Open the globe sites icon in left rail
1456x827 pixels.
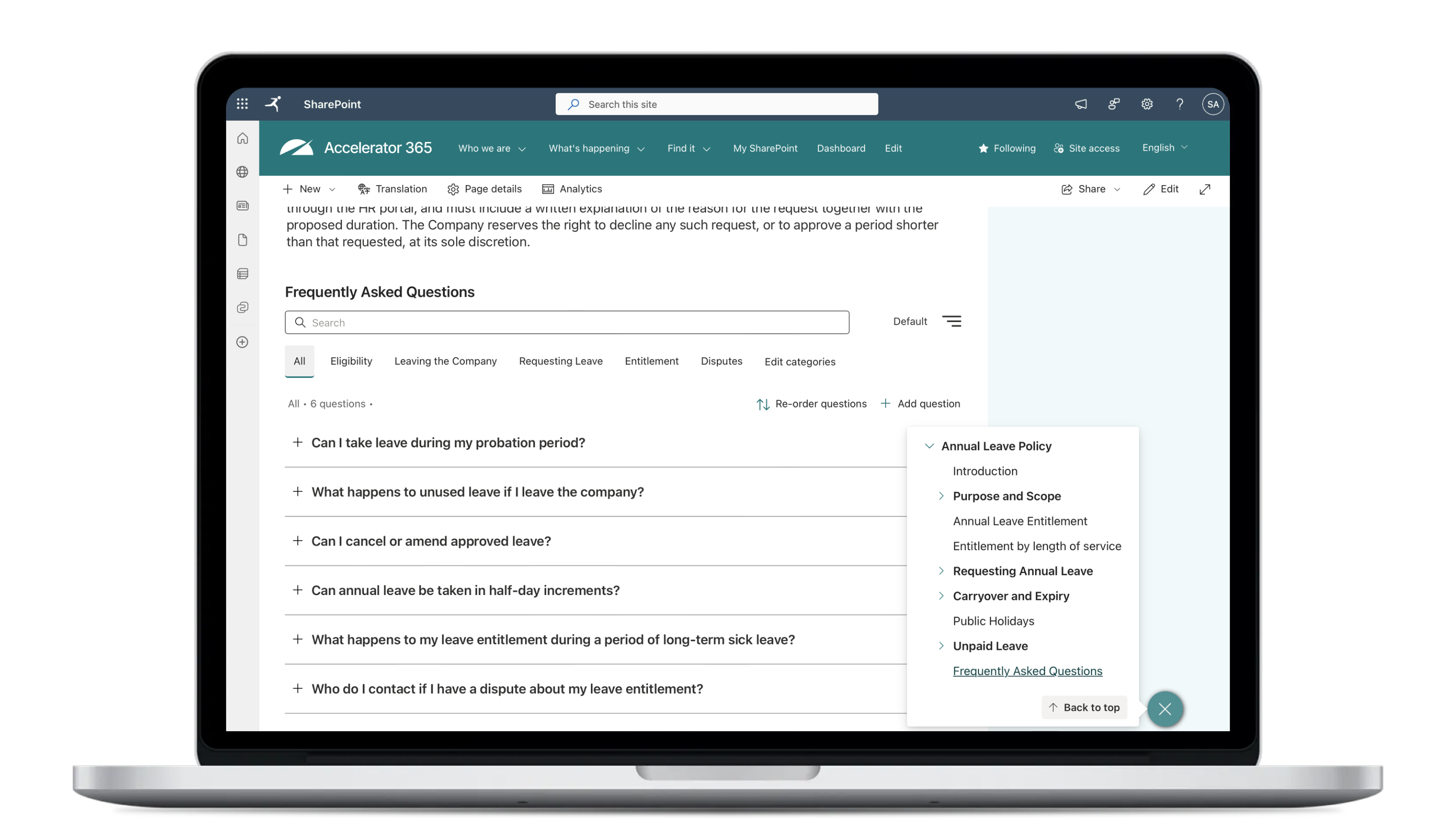[x=243, y=172]
